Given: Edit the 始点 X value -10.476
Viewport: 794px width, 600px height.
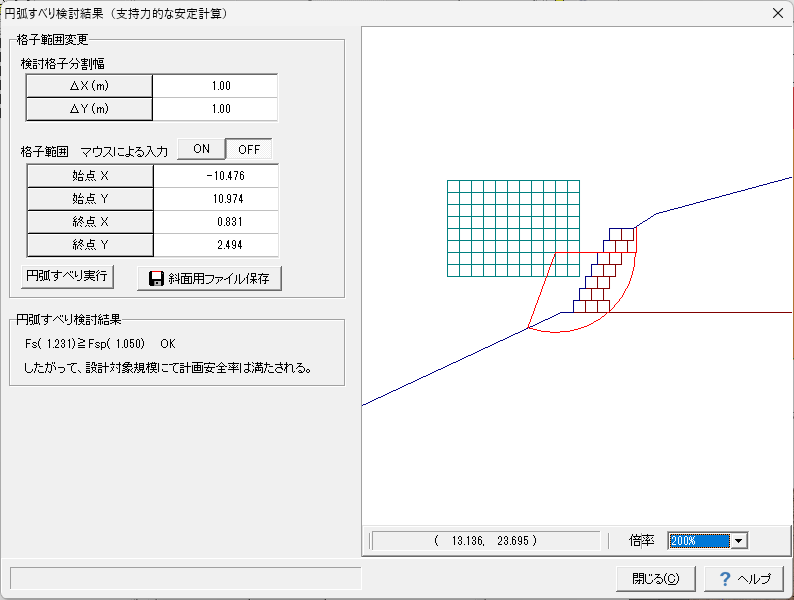Looking at the screenshot, I should tap(215, 176).
